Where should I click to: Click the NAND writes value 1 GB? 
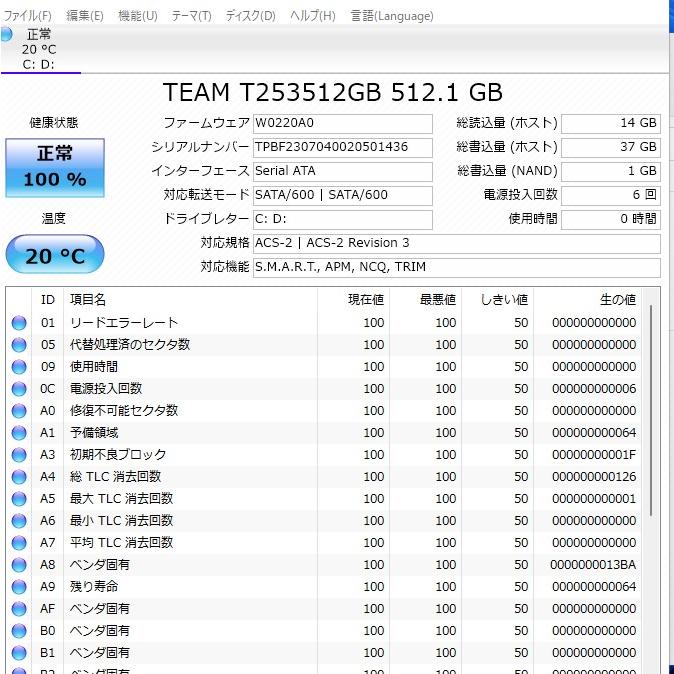610,172
